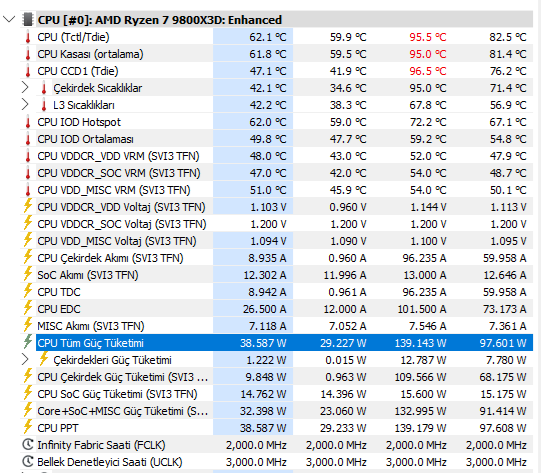Image resolution: width=541 pixels, height=473 pixels.
Task: Collapse the CPU [#0] AMD Ryzen 7 9800X3D group
Action: tap(9, 19)
